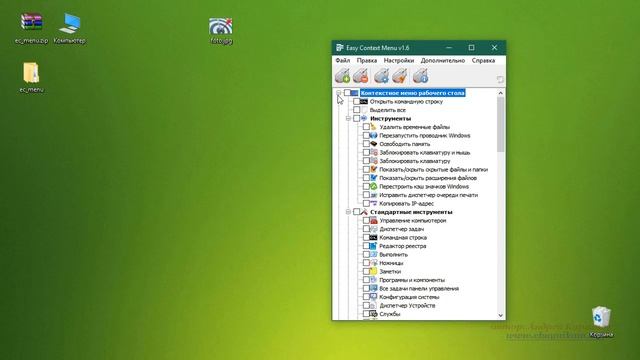Click the icon beside Ножницы
This screenshot has width=640, height=360.
[x=373, y=263]
